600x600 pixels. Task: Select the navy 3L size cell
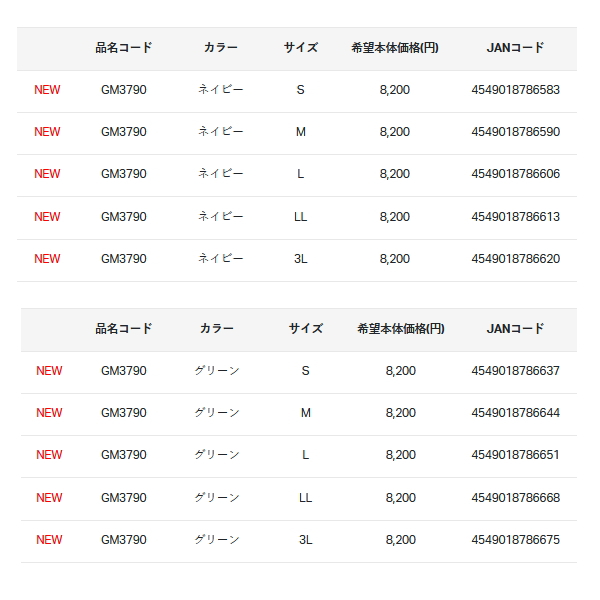point(300,259)
